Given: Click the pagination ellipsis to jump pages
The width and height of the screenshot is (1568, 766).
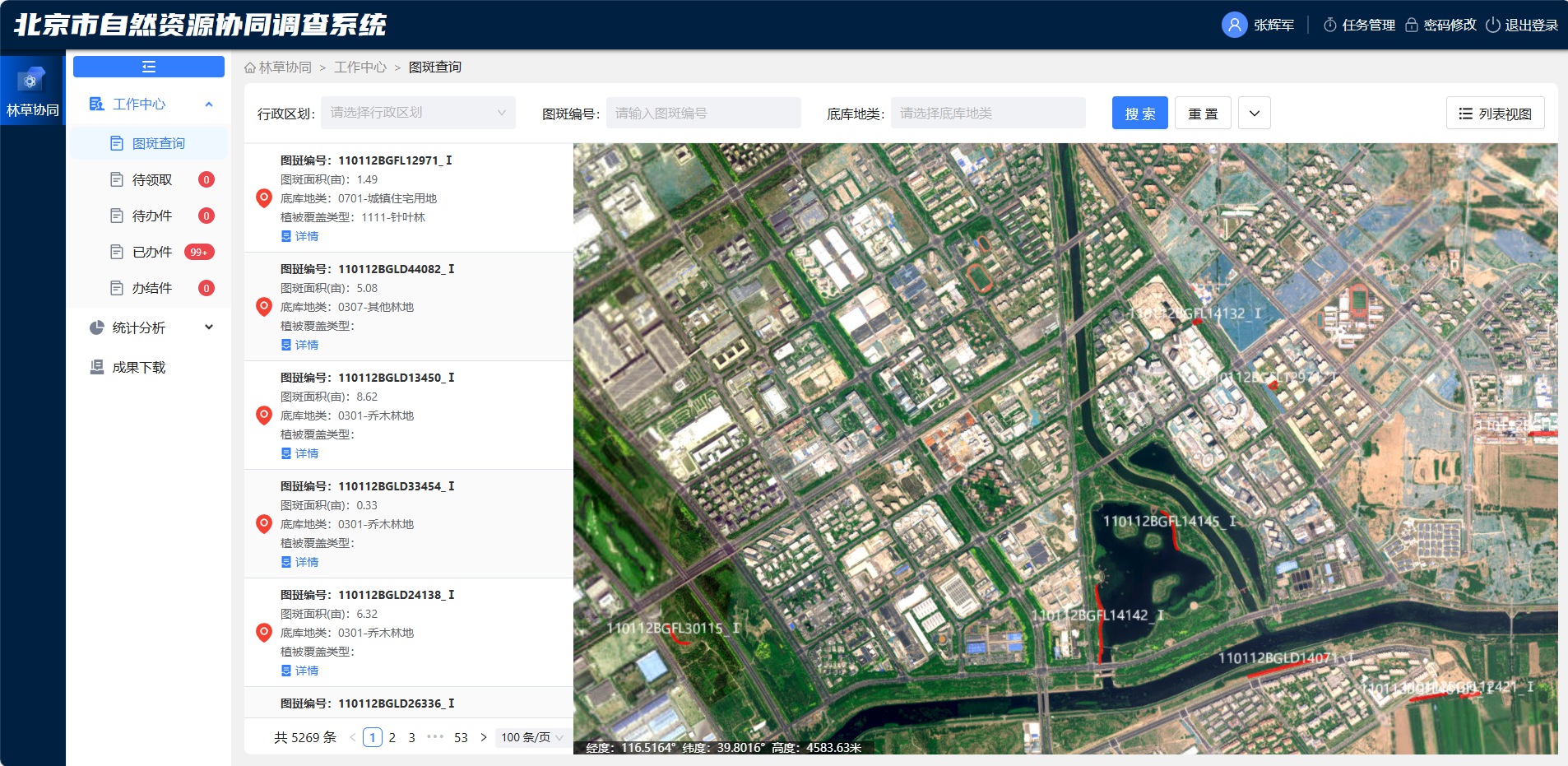Looking at the screenshot, I should [435, 737].
